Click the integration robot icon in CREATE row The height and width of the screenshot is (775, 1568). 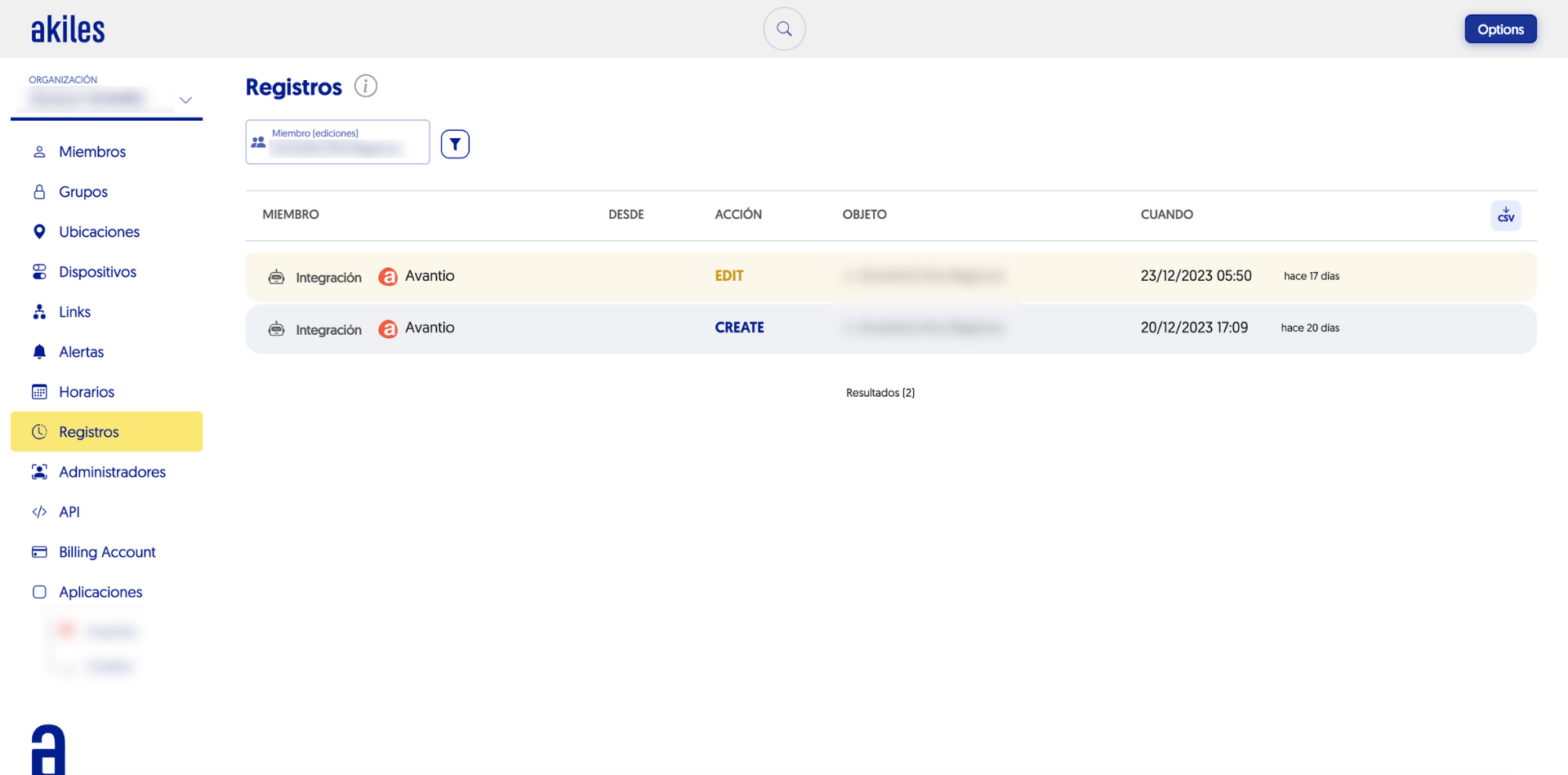pos(277,328)
